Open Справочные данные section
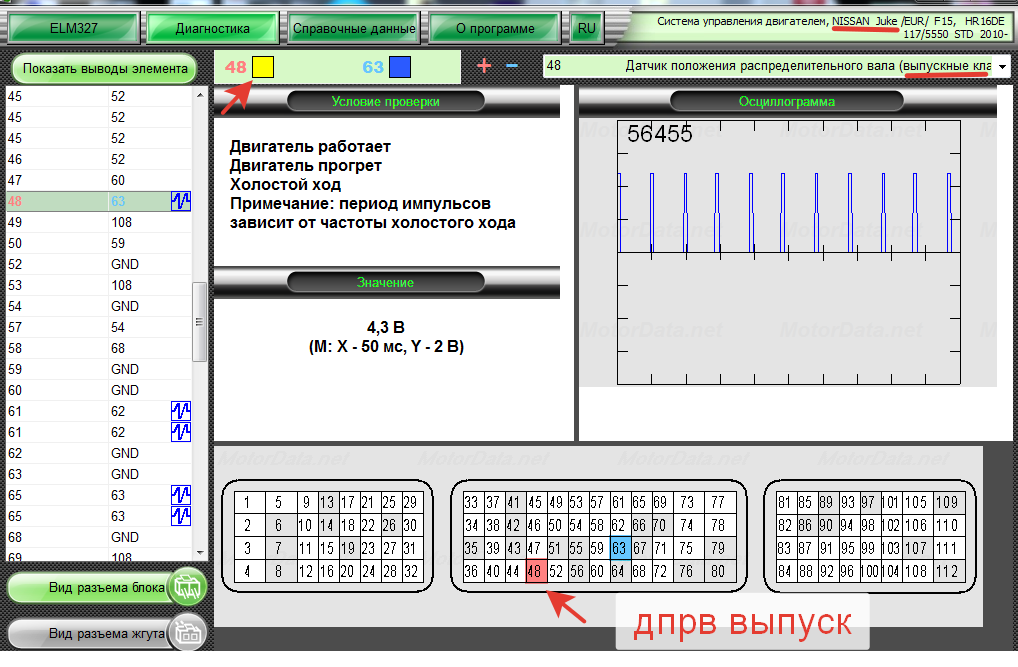This screenshot has height=667, width=1018. (354, 28)
